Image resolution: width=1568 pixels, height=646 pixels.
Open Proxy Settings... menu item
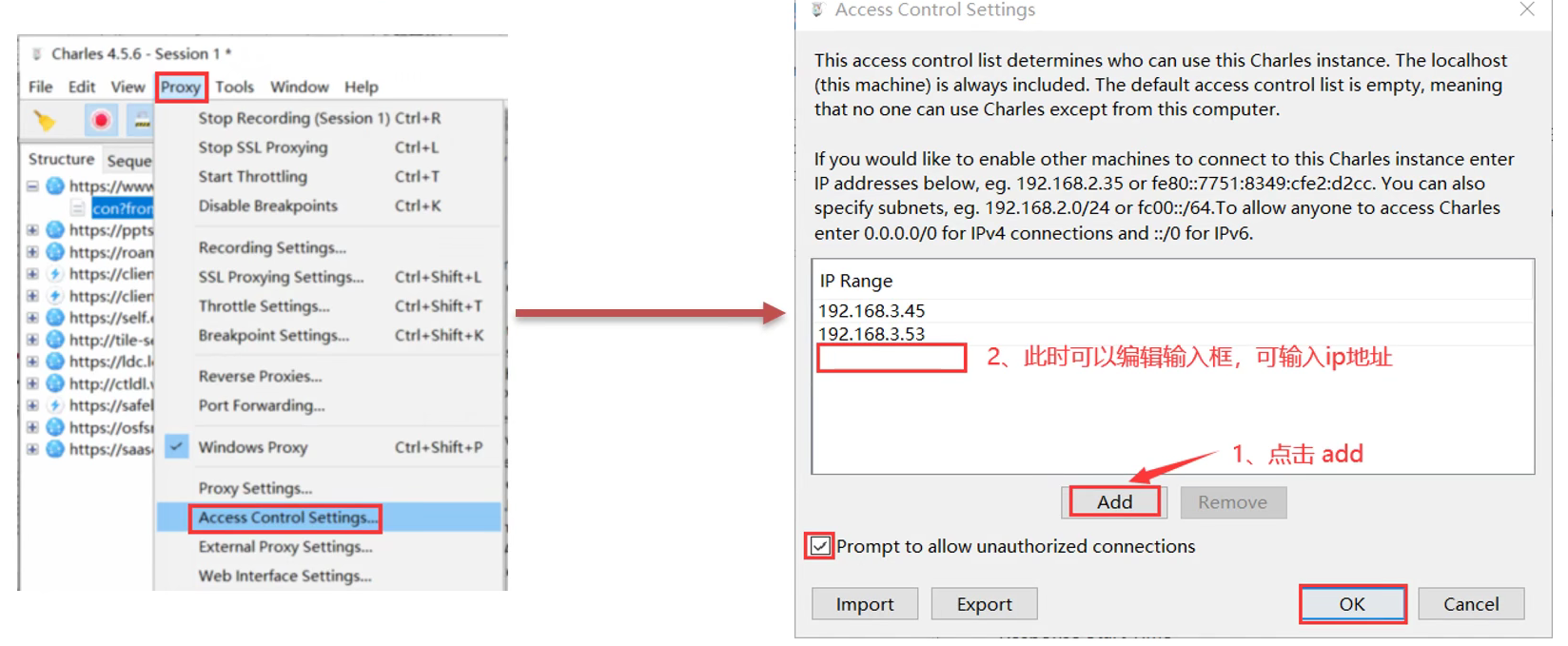pyautogui.click(x=329, y=488)
